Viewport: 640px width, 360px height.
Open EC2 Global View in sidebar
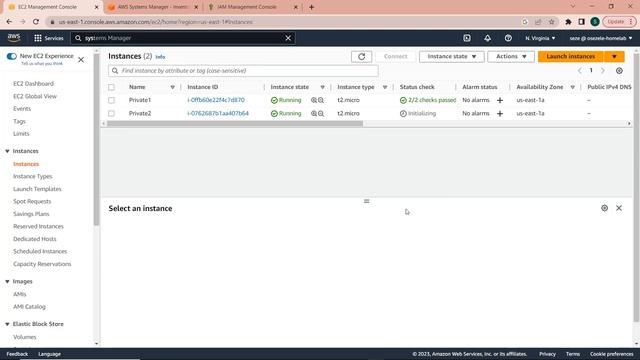coord(35,96)
